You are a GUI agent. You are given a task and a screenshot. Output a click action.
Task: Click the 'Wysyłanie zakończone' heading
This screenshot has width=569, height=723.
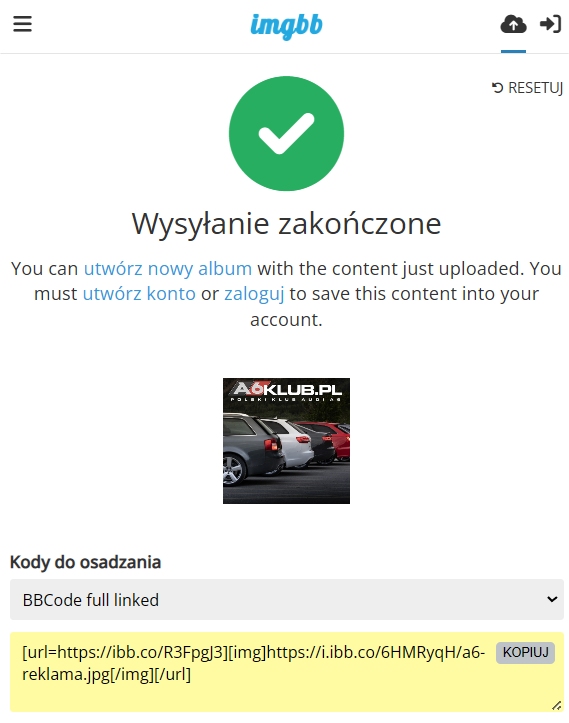286,224
